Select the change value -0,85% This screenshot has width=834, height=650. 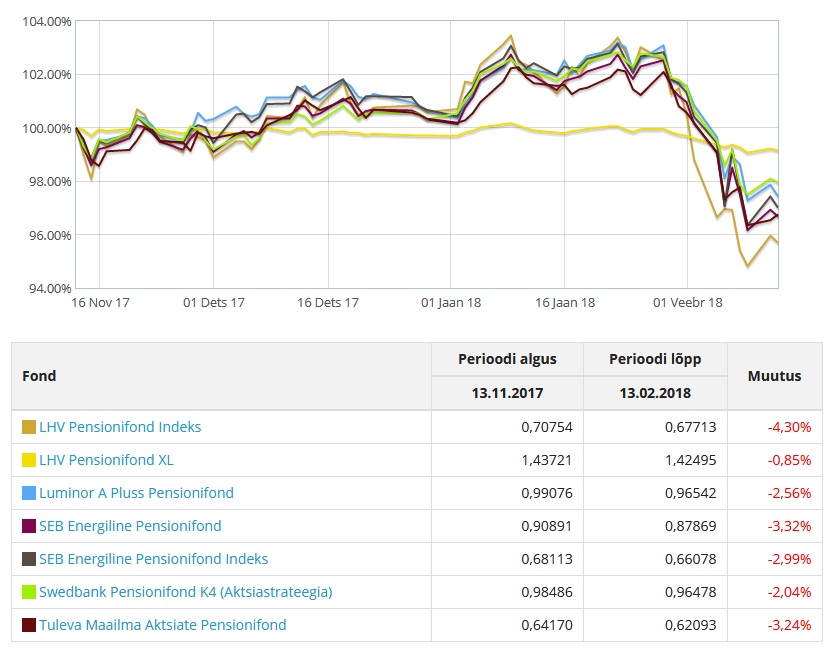(789, 460)
